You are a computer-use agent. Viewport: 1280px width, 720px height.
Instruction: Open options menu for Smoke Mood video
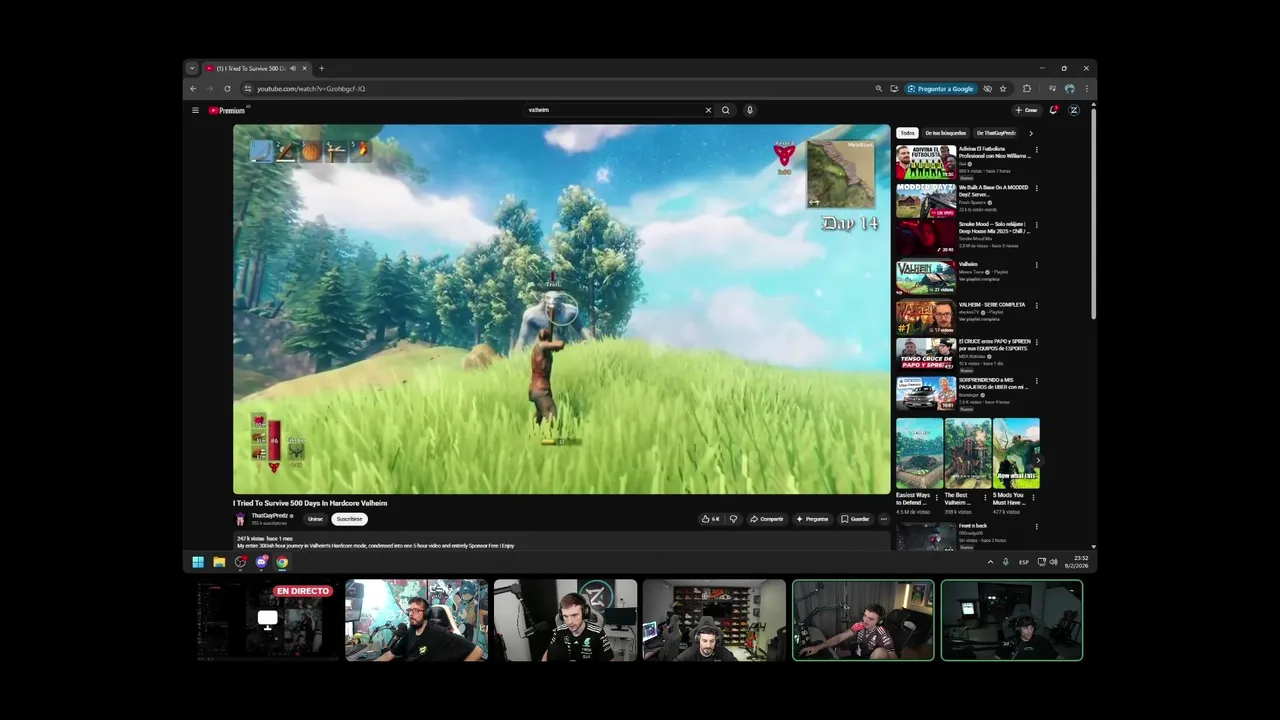pyautogui.click(x=1036, y=226)
